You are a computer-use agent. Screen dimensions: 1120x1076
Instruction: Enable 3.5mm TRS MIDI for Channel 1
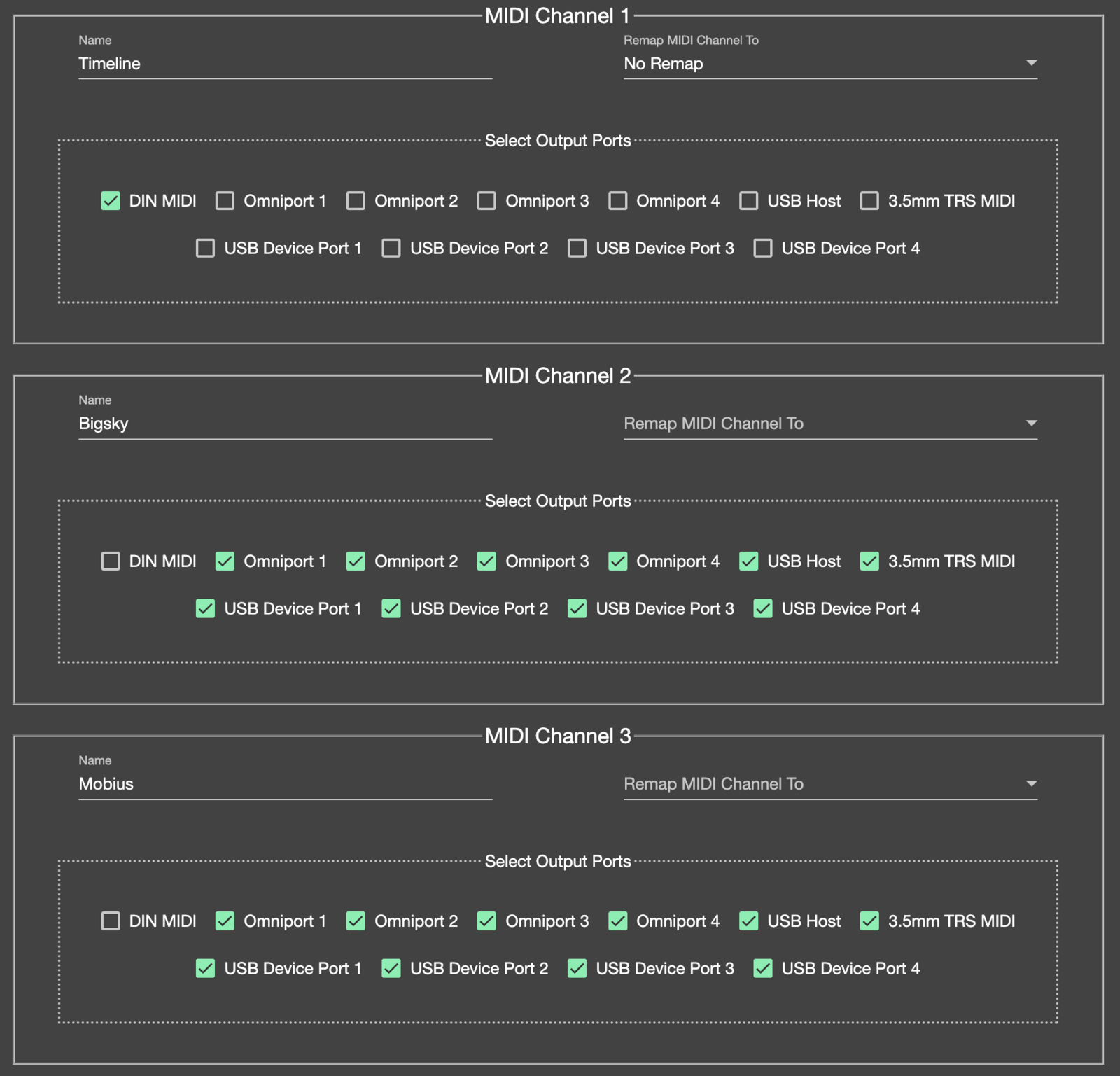click(x=869, y=201)
